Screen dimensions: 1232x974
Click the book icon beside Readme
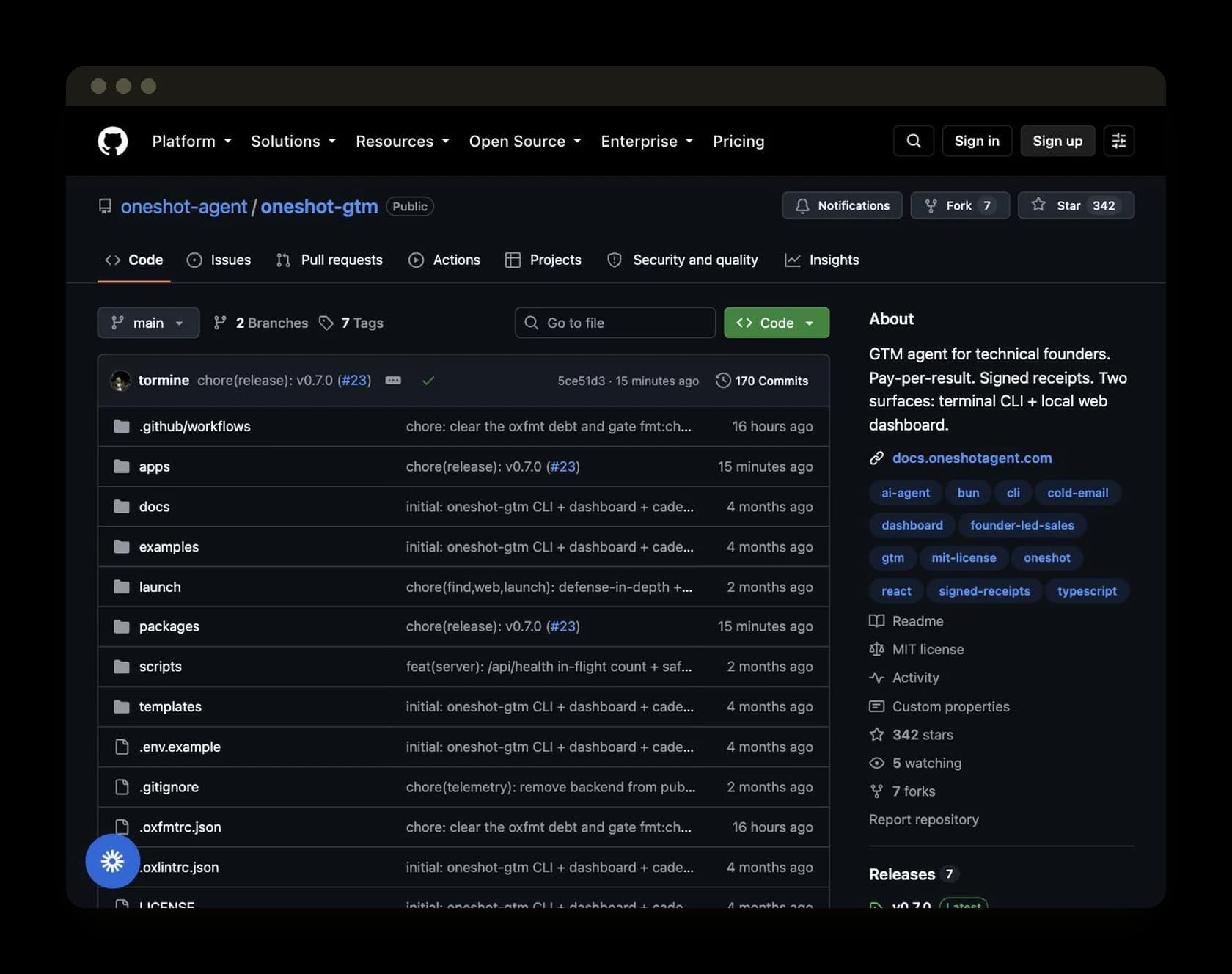[x=876, y=621]
